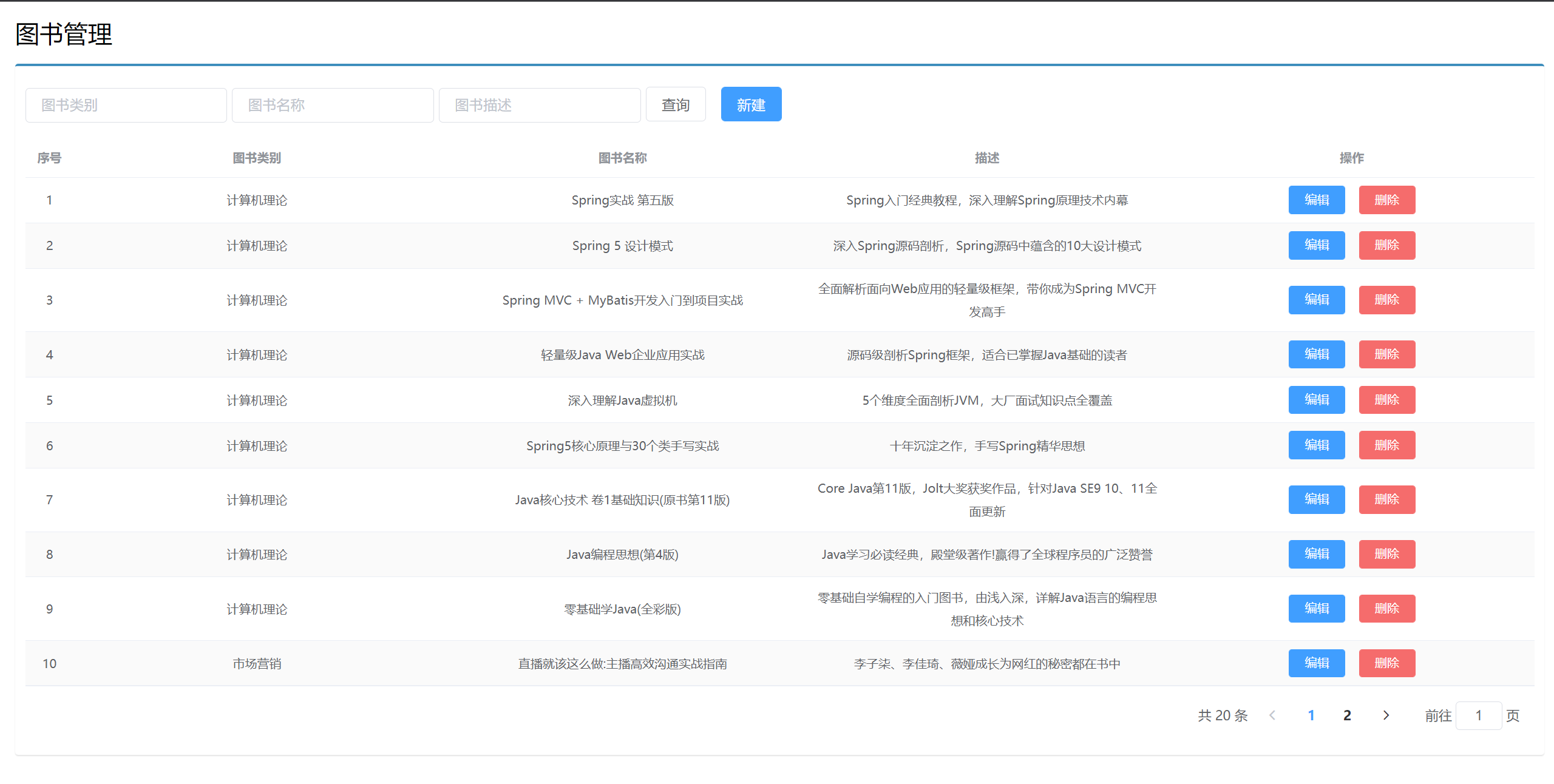
Task: Go to next page using right arrow
Action: click(1386, 715)
